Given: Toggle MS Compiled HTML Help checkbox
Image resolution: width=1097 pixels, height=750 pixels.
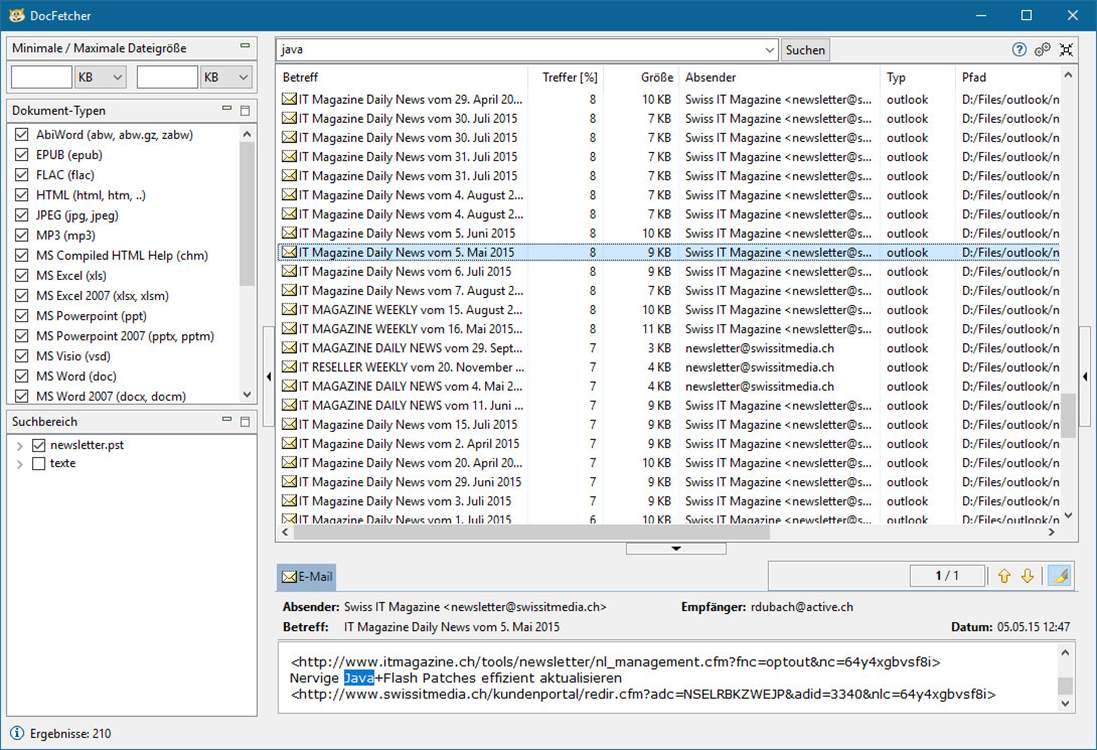Looking at the screenshot, I should 22,255.
